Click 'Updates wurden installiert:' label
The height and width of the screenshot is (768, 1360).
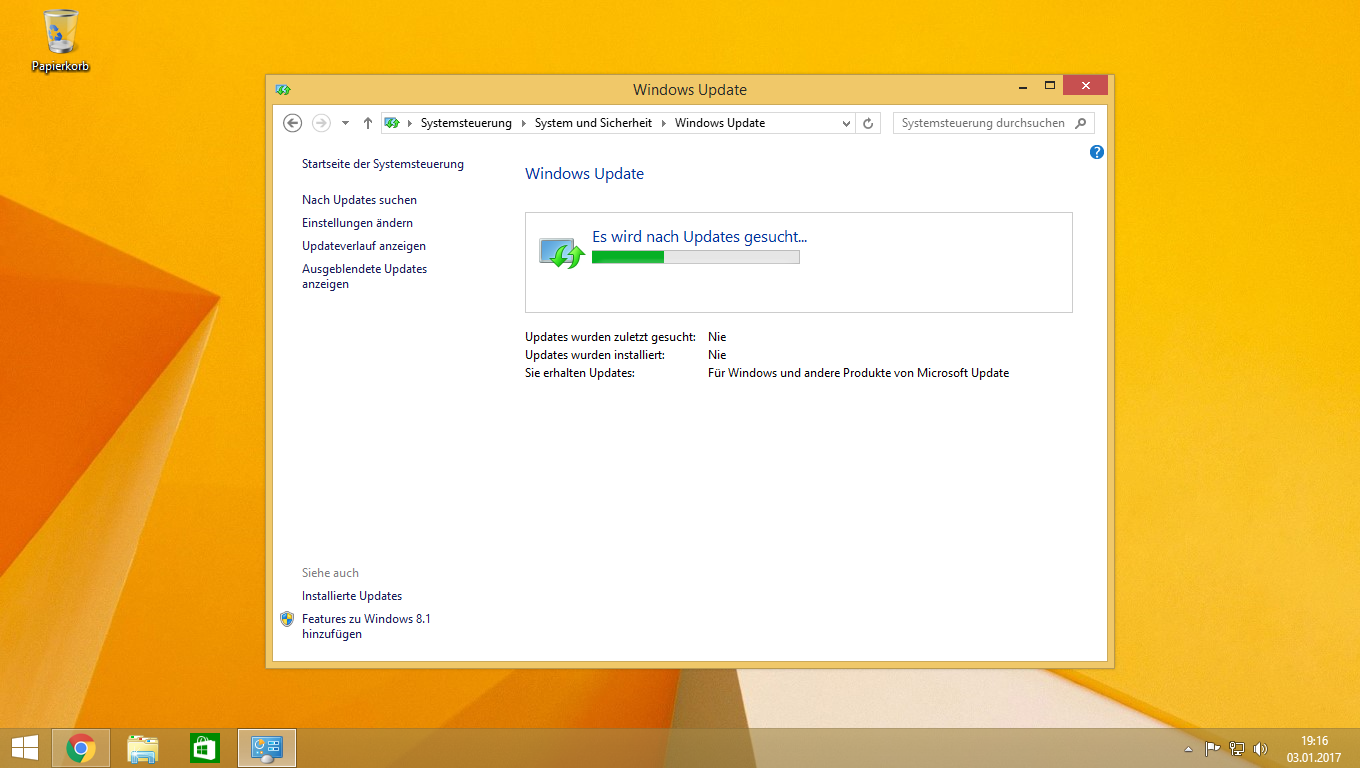point(595,355)
